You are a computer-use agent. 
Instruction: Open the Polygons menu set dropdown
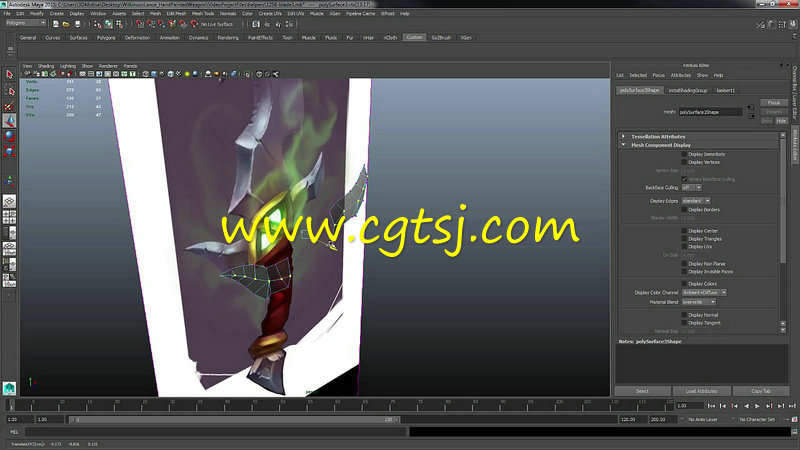(x=26, y=23)
